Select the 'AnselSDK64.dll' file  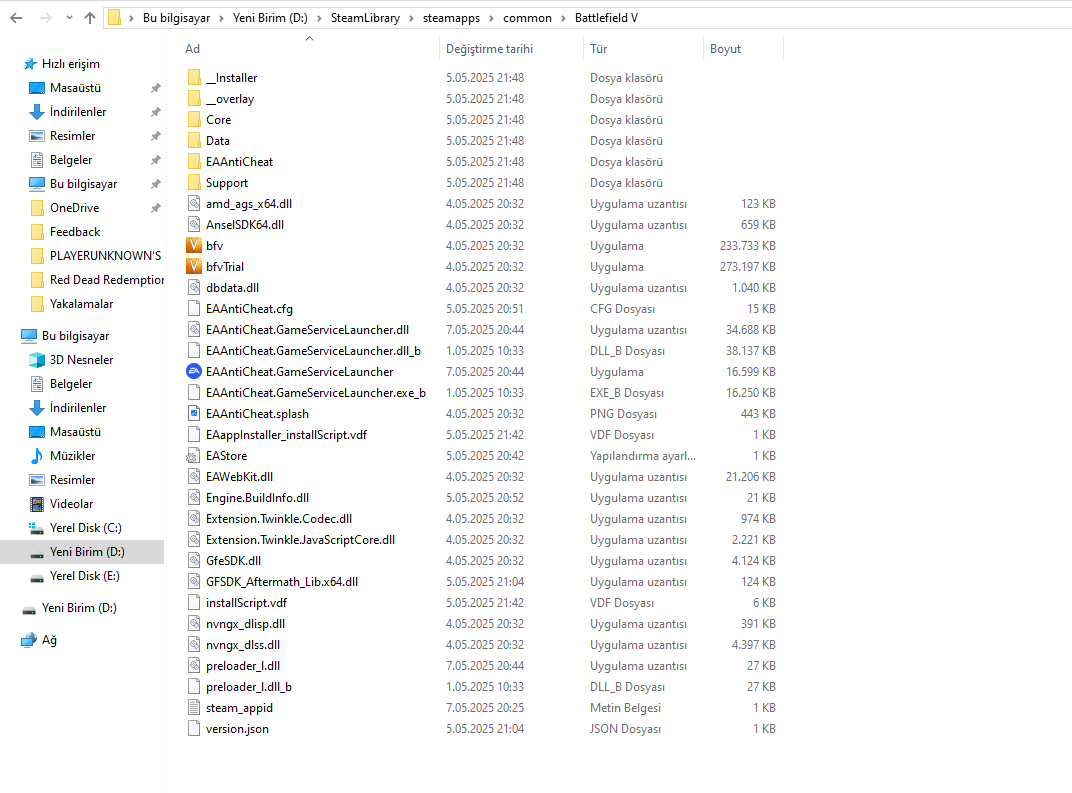pos(245,224)
